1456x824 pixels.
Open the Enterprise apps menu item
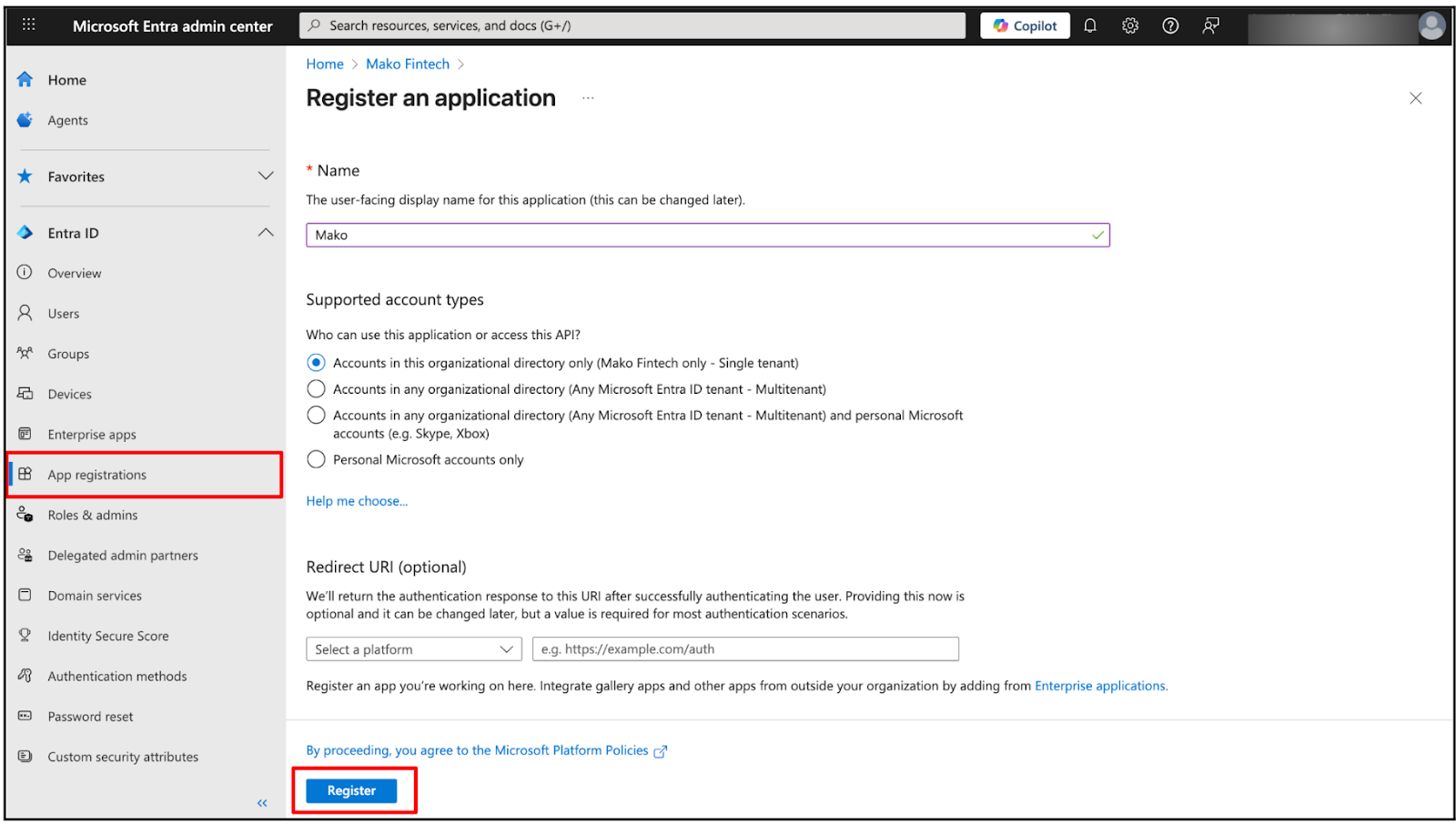pyautogui.click(x=92, y=435)
